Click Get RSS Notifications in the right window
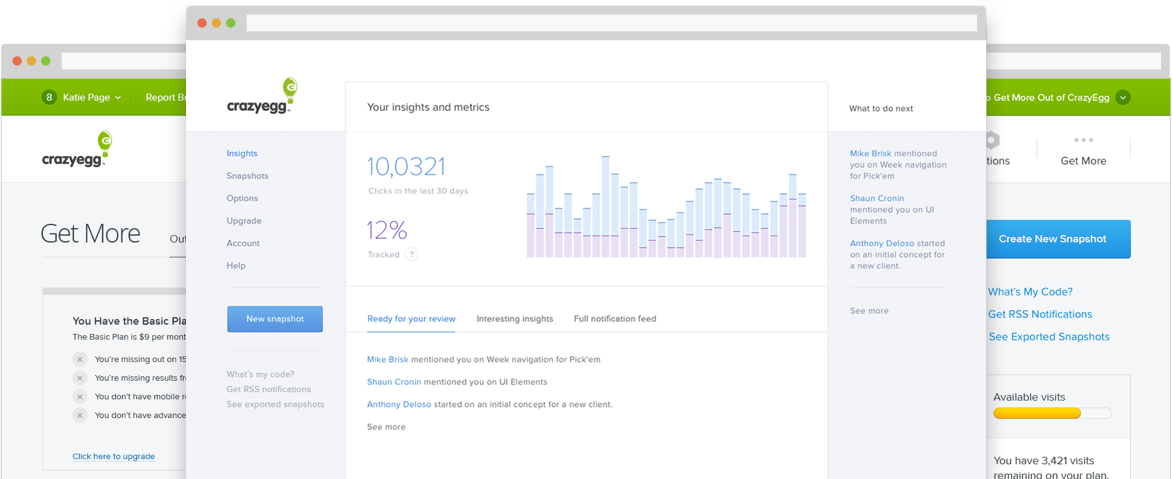Image resolution: width=1172 pixels, height=479 pixels. click(1040, 315)
